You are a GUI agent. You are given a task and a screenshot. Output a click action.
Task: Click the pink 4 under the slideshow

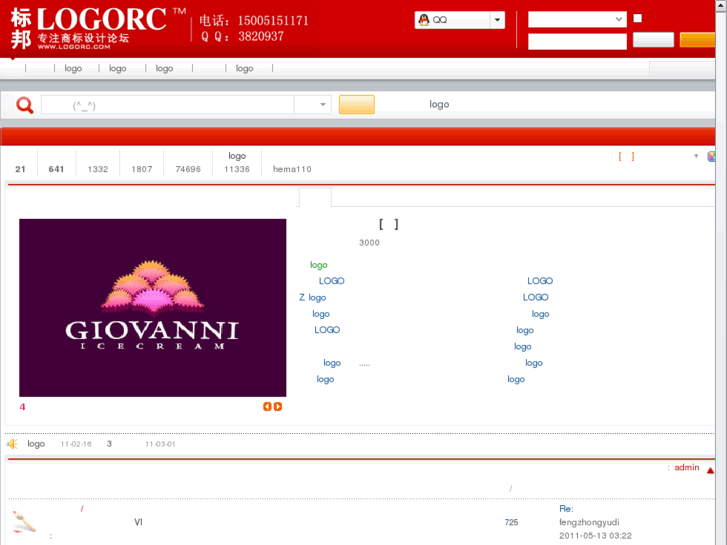pyautogui.click(x=22, y=407)
